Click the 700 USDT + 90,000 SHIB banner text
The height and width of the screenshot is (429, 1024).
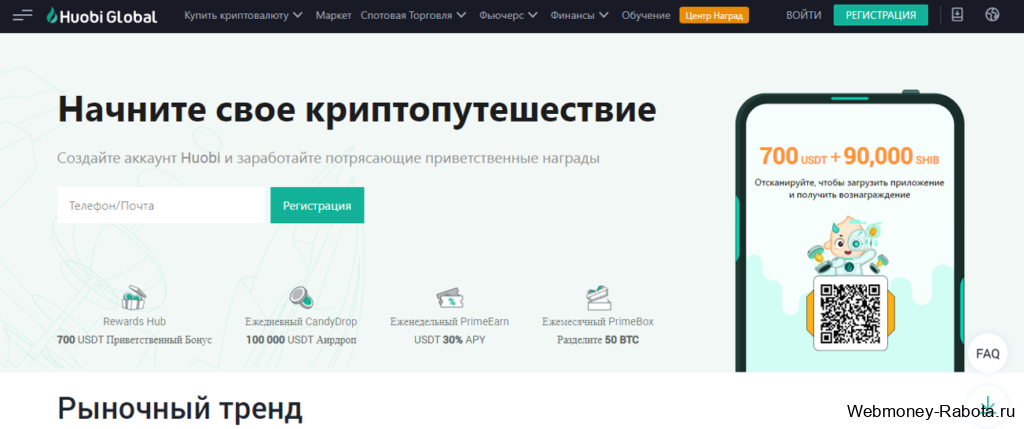[x=849, y=157]
